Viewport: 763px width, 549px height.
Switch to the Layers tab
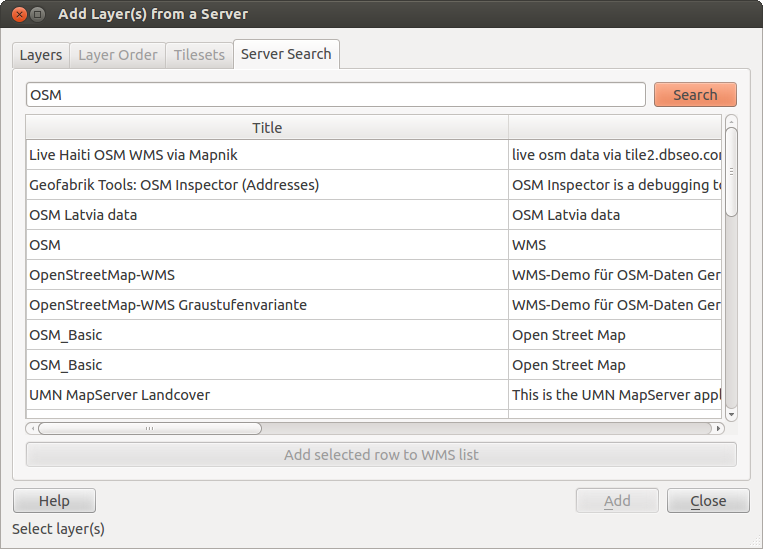tap(41, 55)
